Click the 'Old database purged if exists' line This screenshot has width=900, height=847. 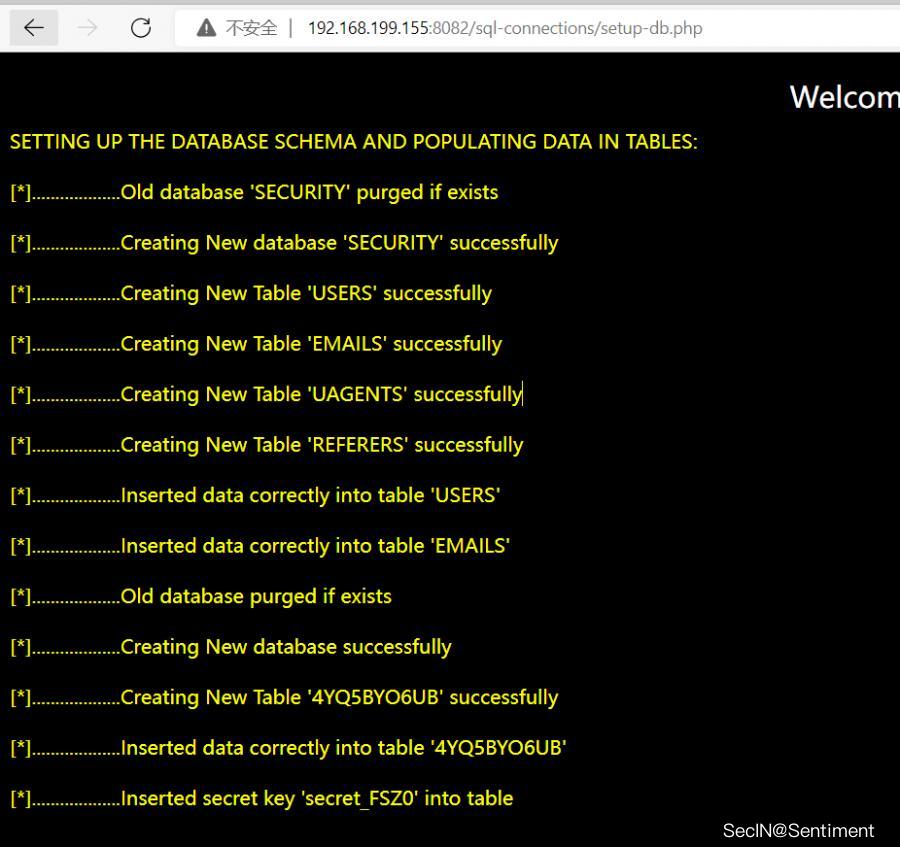(x=255, y=596)
